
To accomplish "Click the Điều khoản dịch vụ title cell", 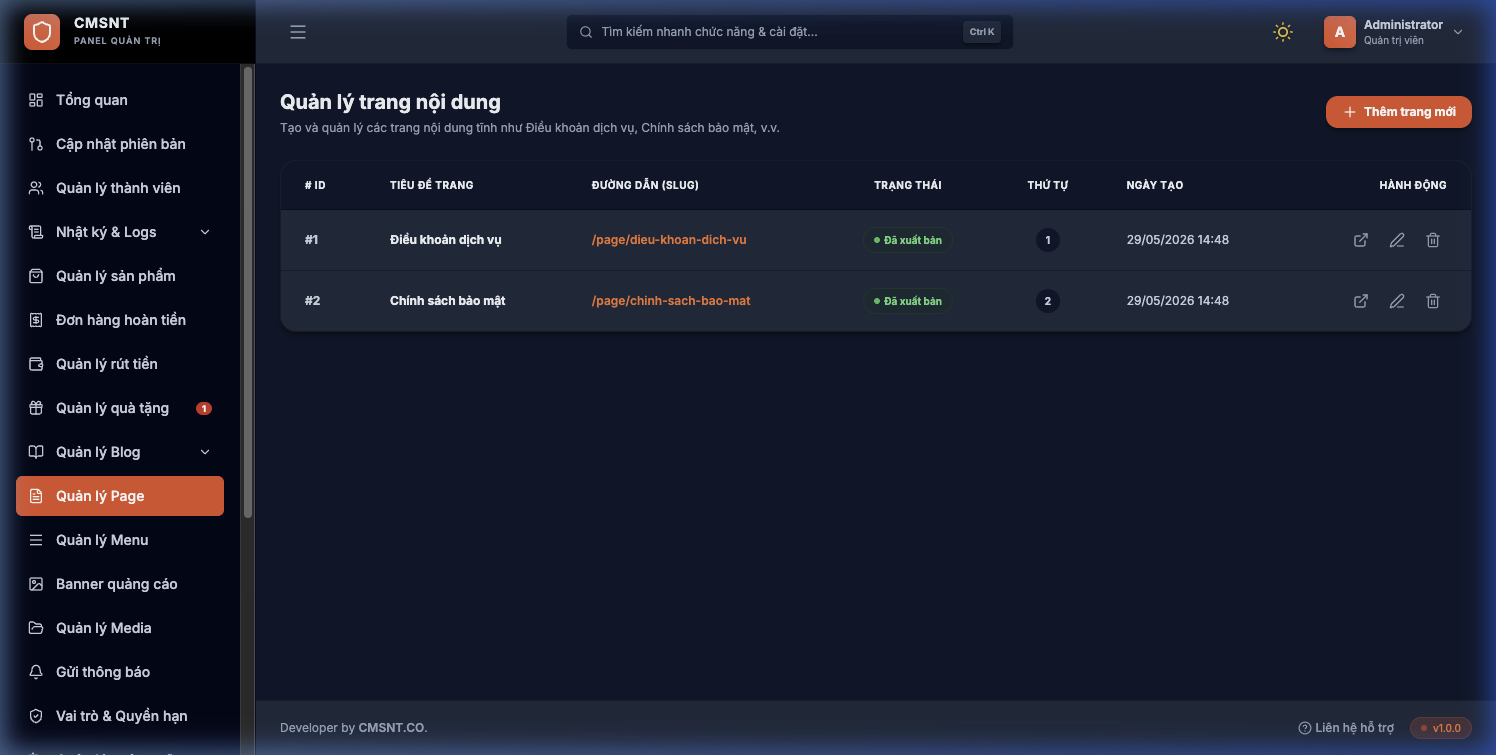I will (446, 240).
